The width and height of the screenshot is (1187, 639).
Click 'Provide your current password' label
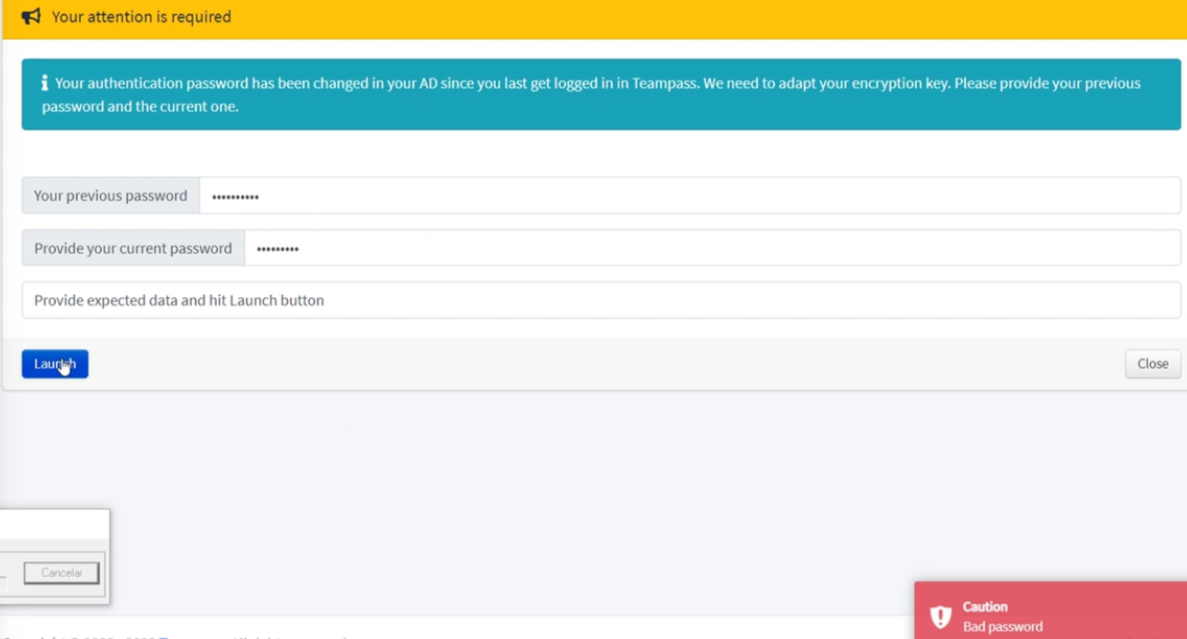[x=133, y=248]
